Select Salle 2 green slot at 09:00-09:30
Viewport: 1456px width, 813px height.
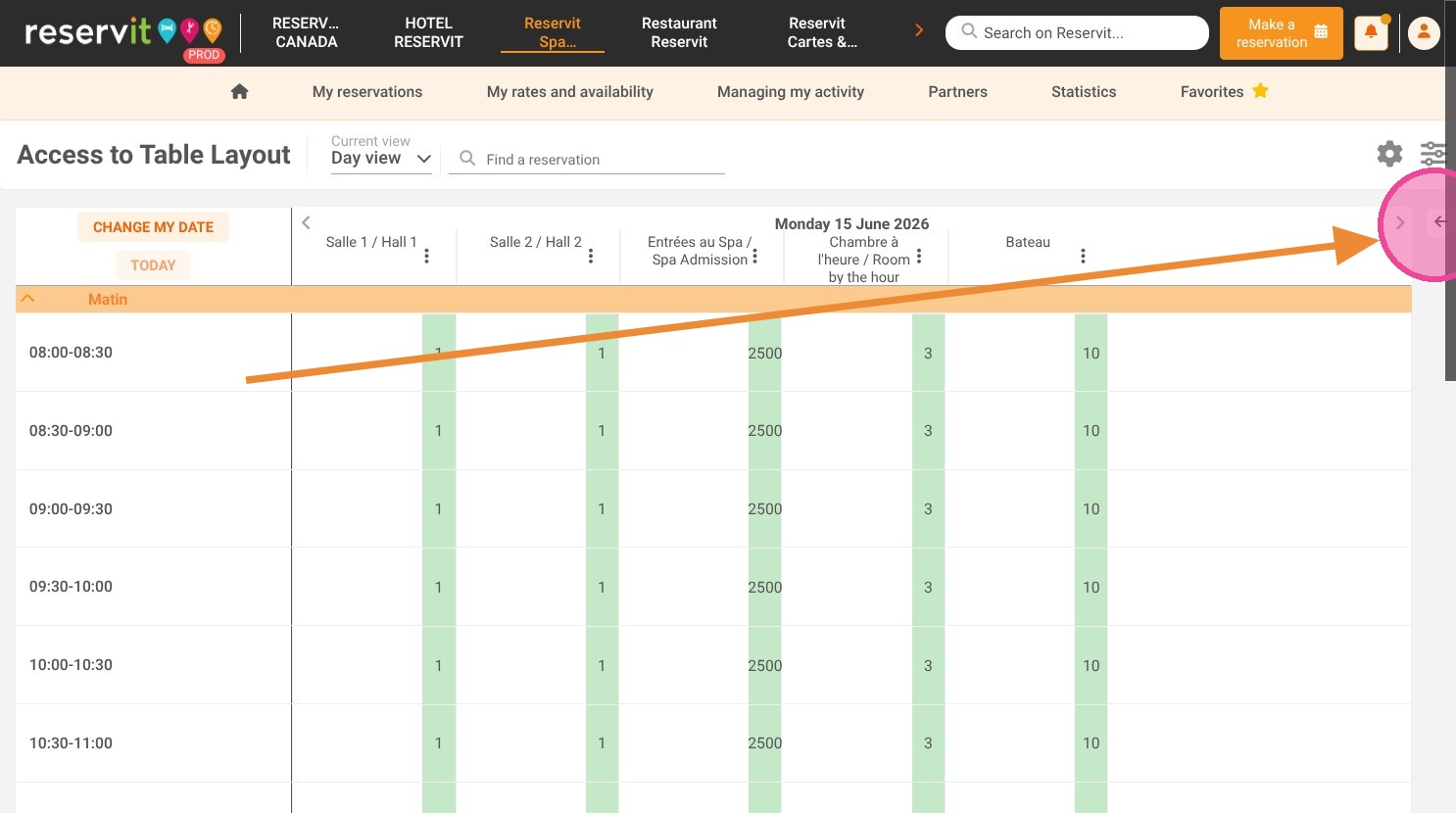tap(602, 508)
